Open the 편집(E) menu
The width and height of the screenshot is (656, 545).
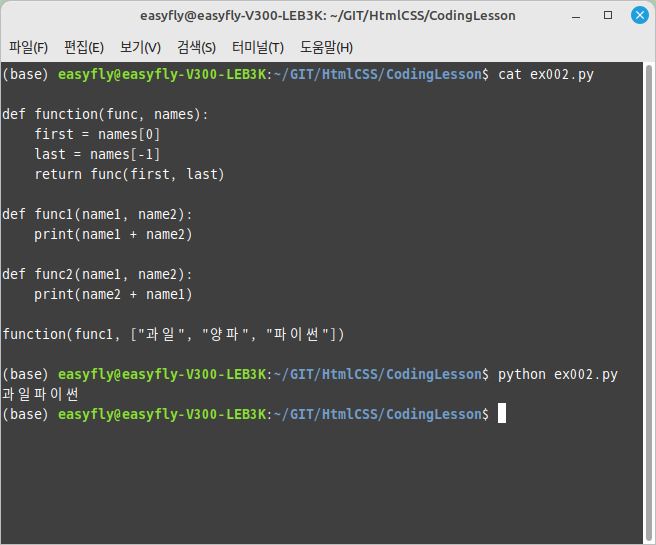(x=84, y=47)
